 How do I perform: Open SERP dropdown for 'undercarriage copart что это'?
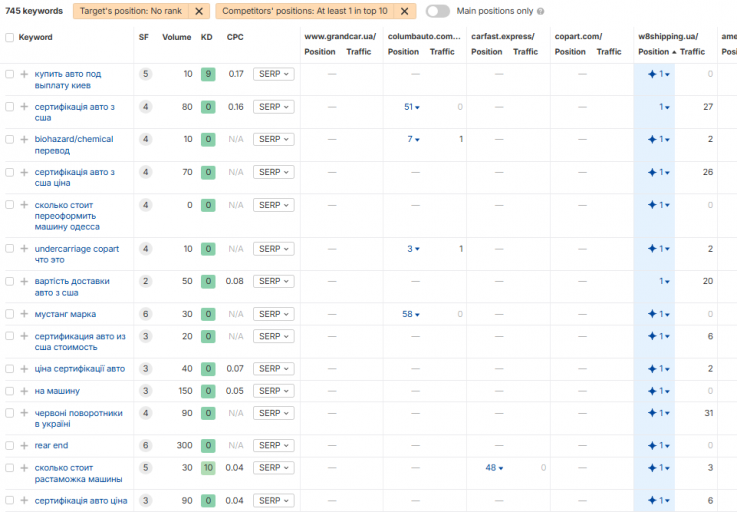pyautogui.click(x=274, y=249)
